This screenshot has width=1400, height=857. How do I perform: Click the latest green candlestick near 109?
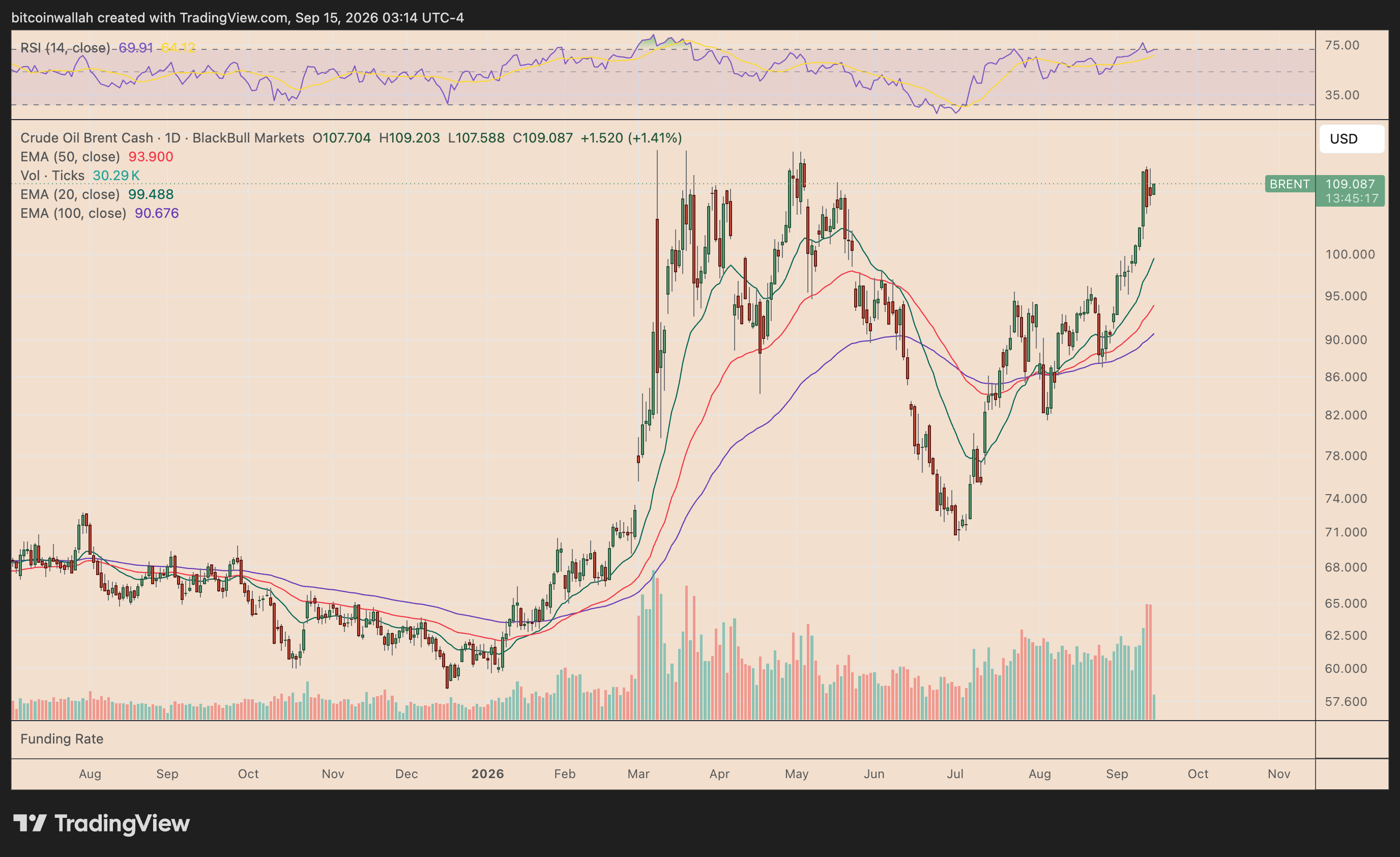[x=1153, y=189]
